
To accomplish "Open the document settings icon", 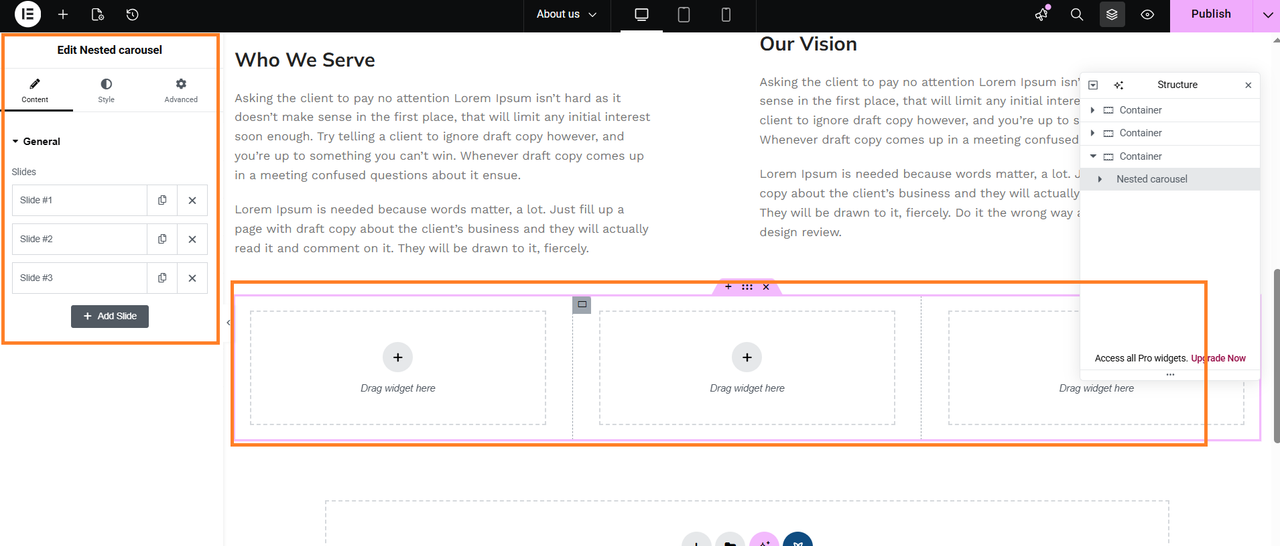I will (x=97, y=14).
